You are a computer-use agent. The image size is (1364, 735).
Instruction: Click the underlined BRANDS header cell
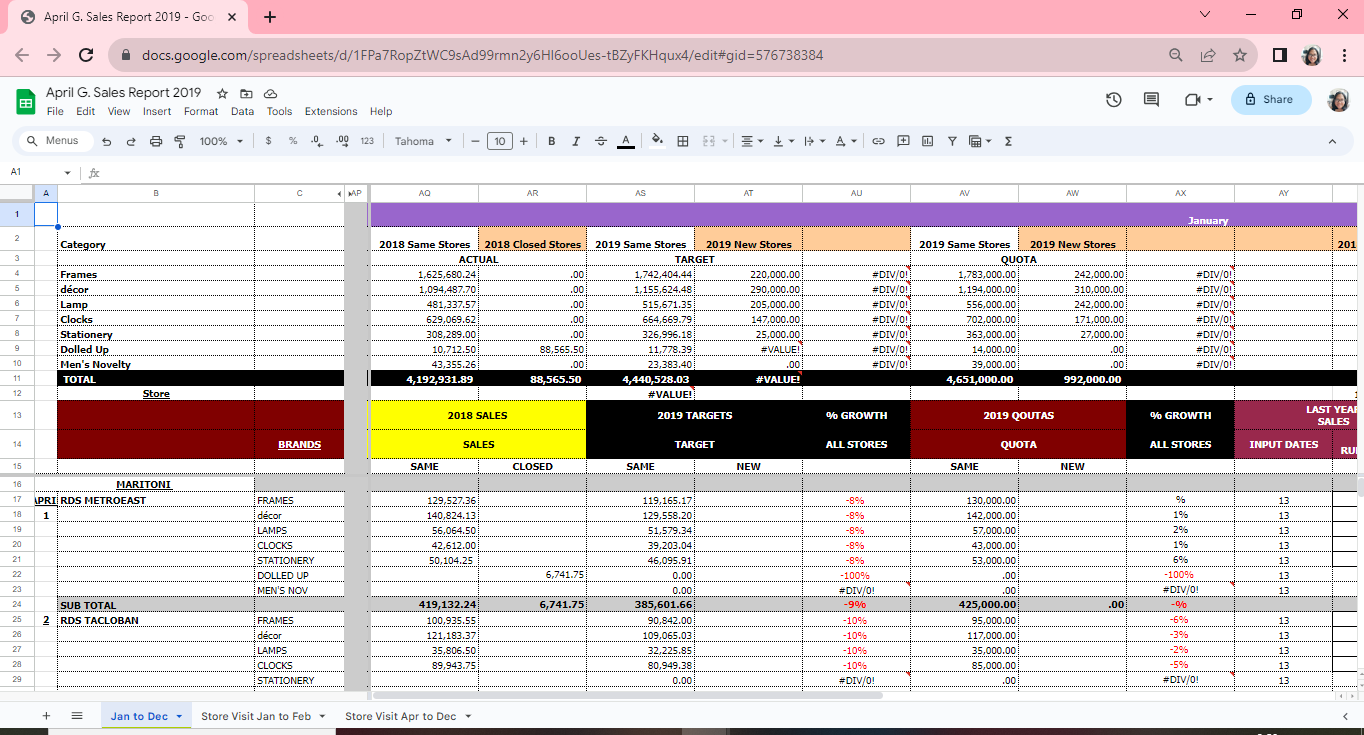(299, 445)
